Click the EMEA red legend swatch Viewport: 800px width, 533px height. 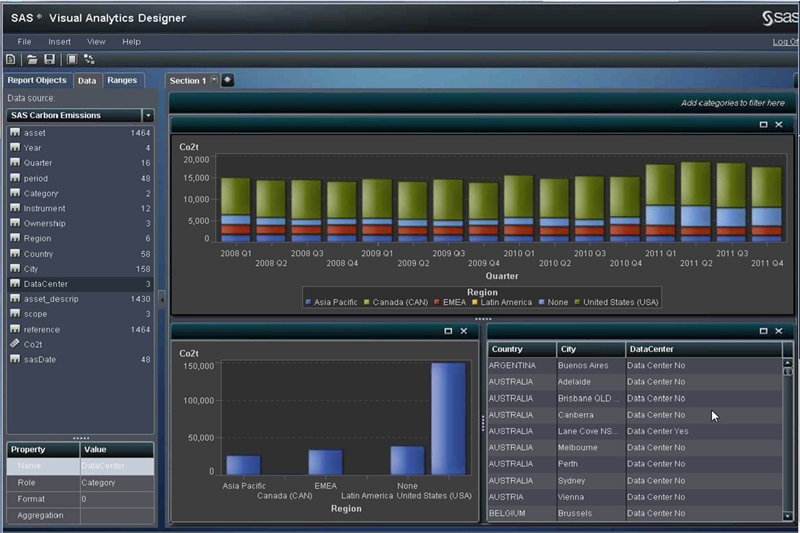(437, 302)
